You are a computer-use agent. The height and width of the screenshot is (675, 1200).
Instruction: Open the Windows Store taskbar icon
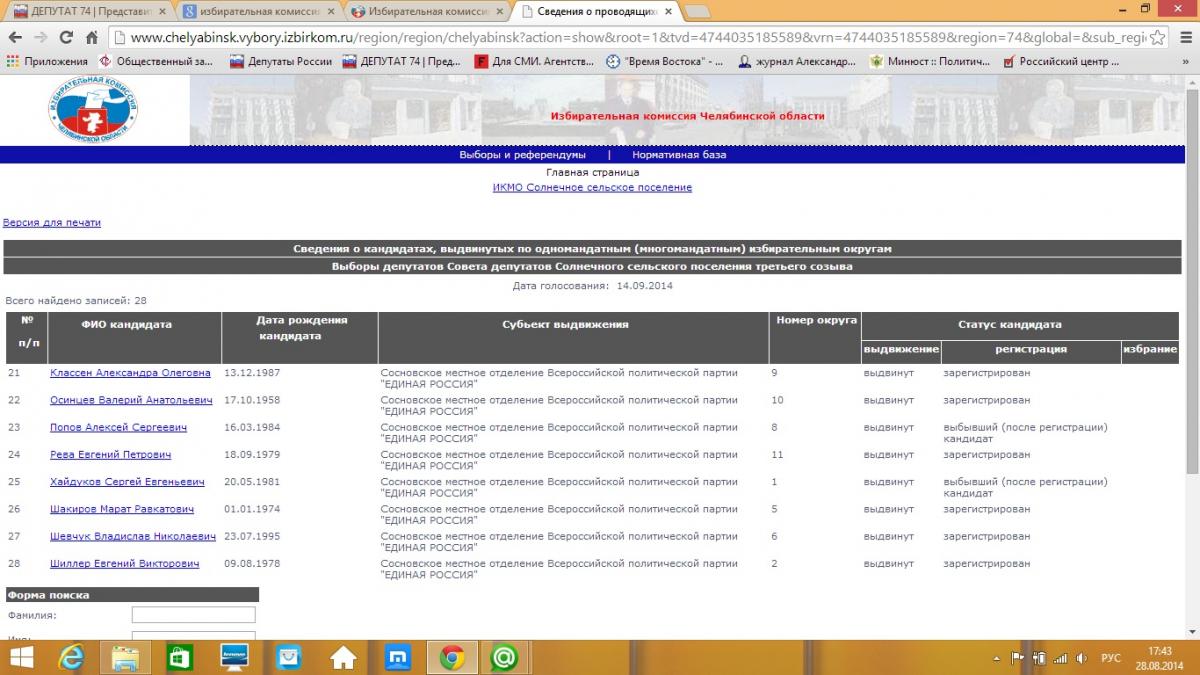tap(180, 657)
